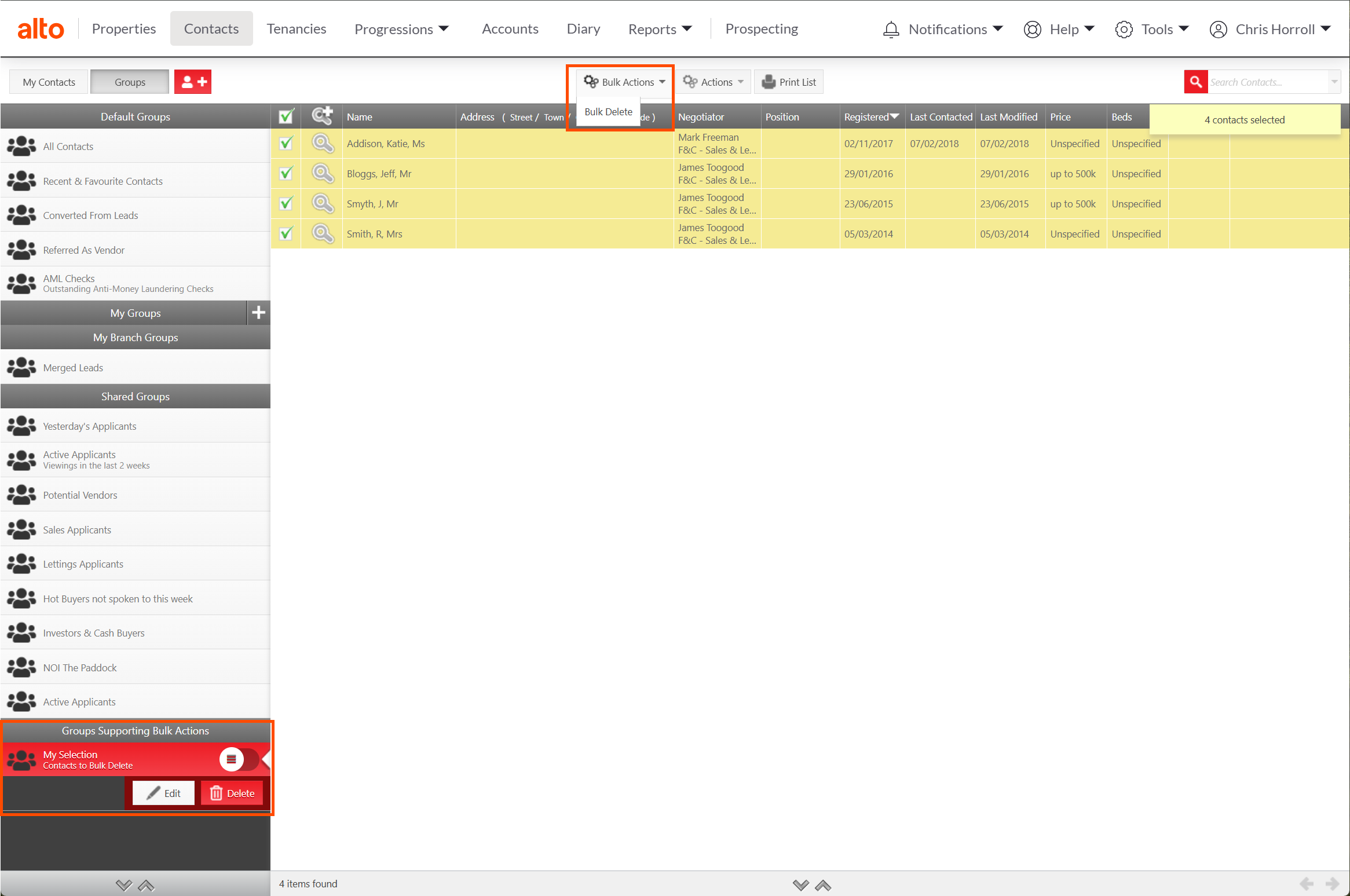Open the Contacts tab
Viewport: 1350px width, 896px height.
tap(211, 29)
